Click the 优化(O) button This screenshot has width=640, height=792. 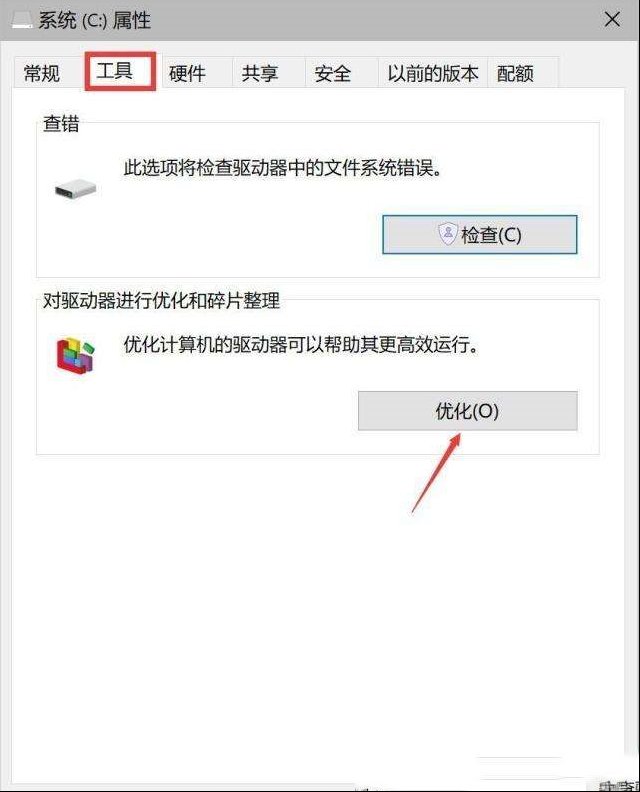[x=468, y=411]
